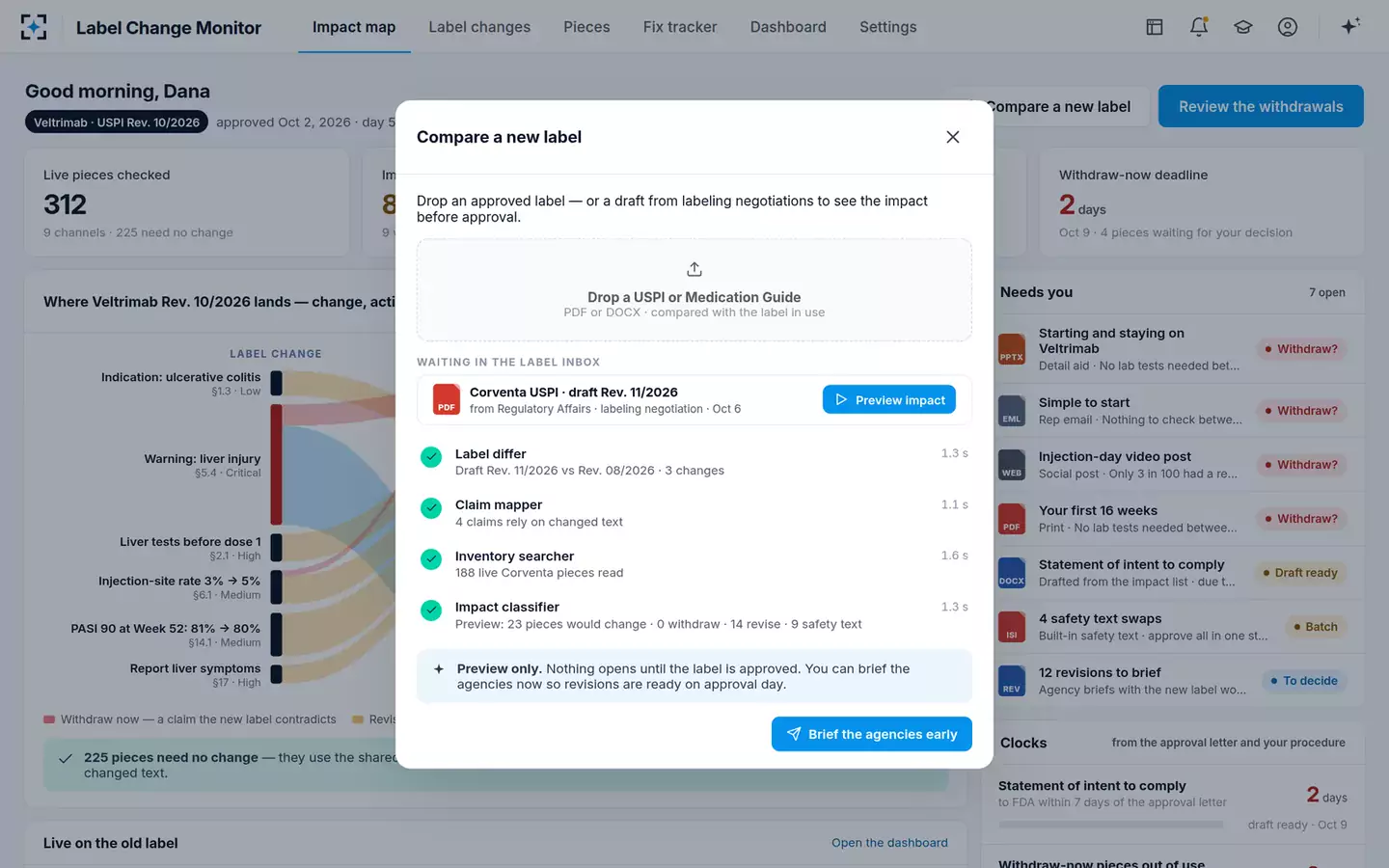Click the Inventory searcher green check icon

click(x=431, y=559)
